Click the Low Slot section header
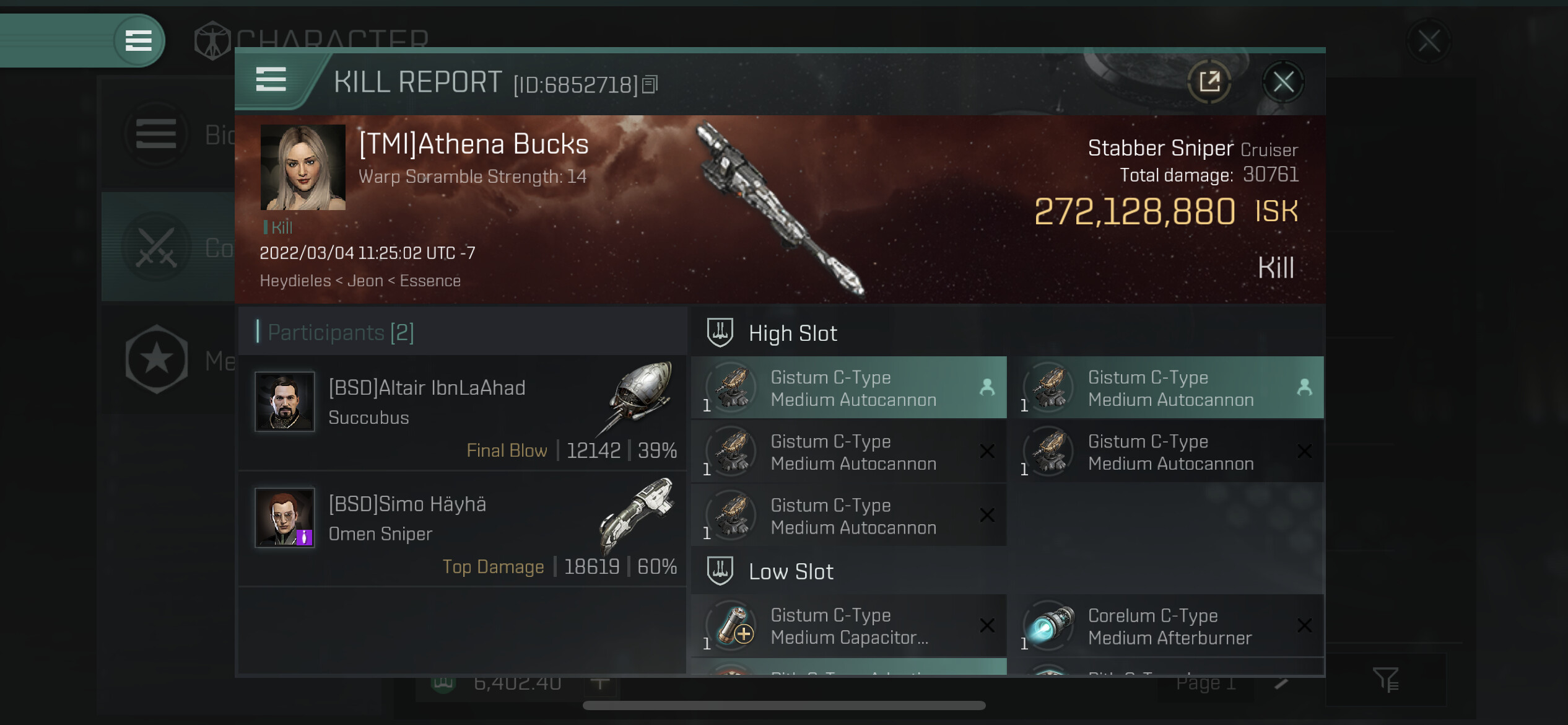1568x725 pixels. (791, 572)
